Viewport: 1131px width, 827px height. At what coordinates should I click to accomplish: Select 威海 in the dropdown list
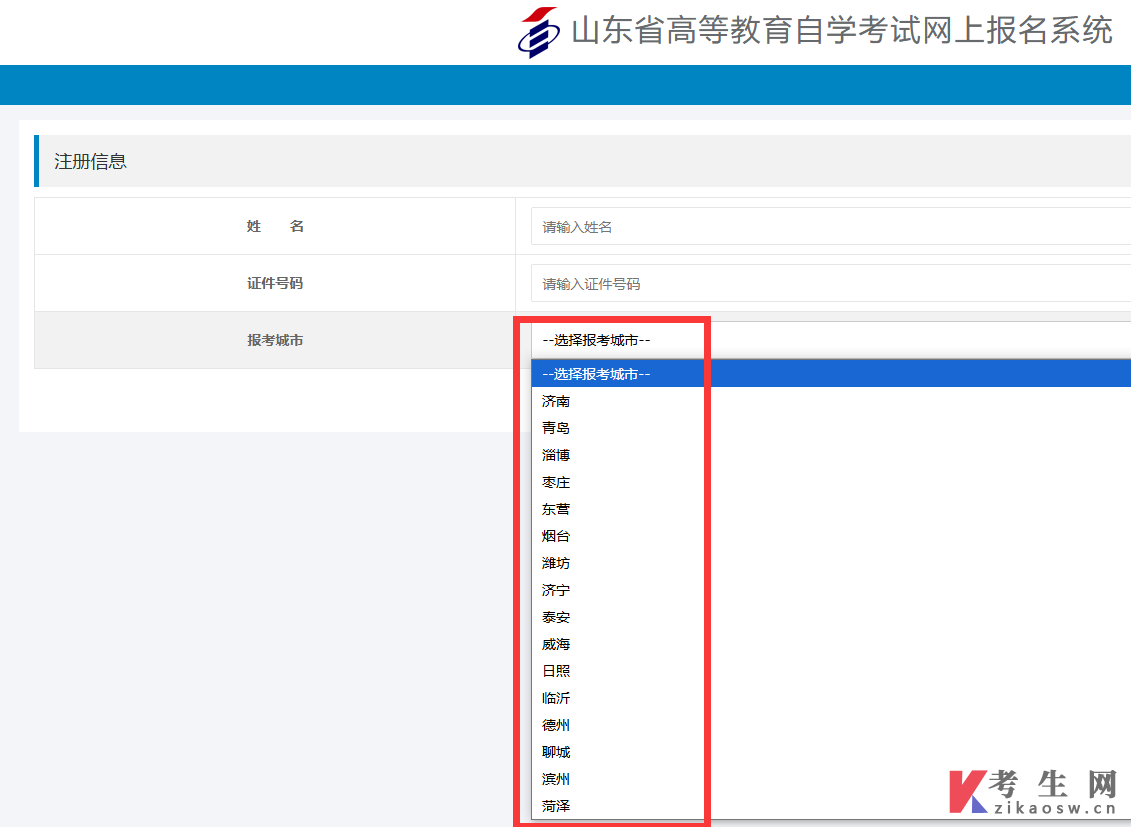831,644
